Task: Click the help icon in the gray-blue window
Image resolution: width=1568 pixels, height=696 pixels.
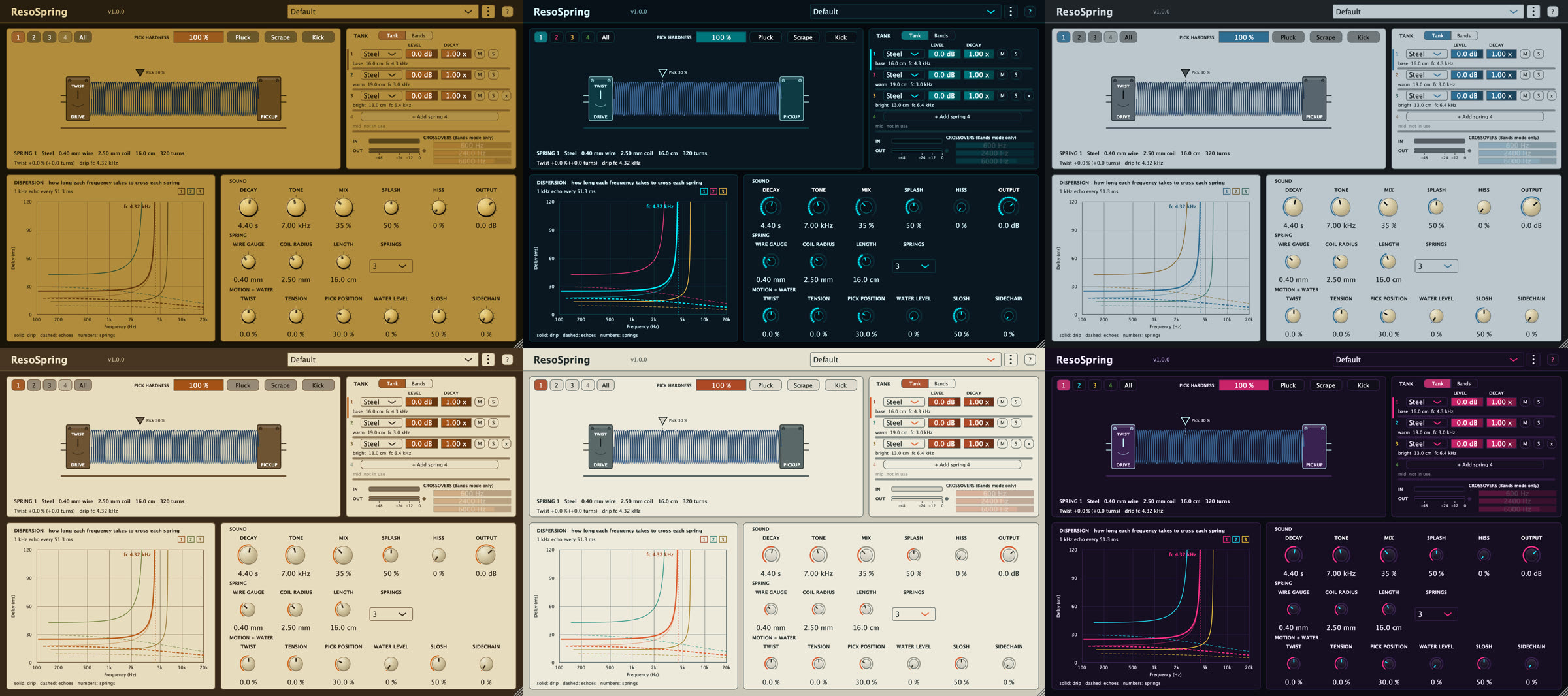Action: 1552,12
